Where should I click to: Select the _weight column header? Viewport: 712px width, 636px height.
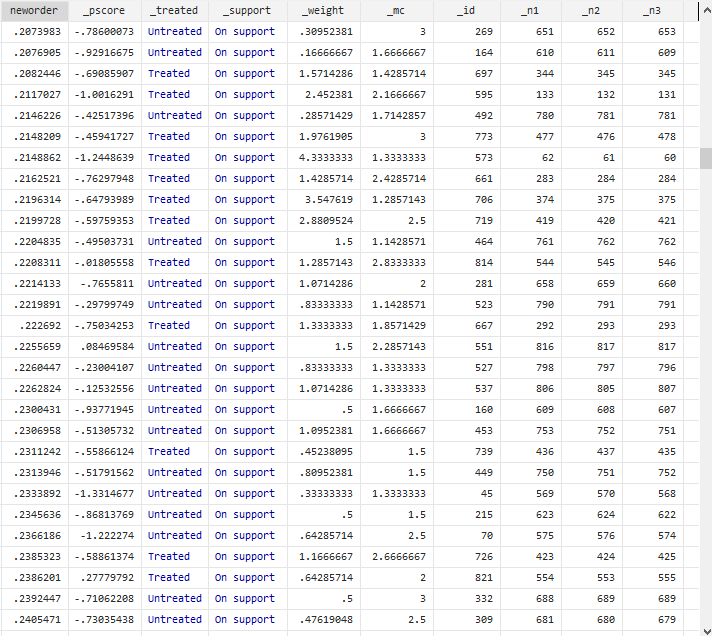pos(324,10)
